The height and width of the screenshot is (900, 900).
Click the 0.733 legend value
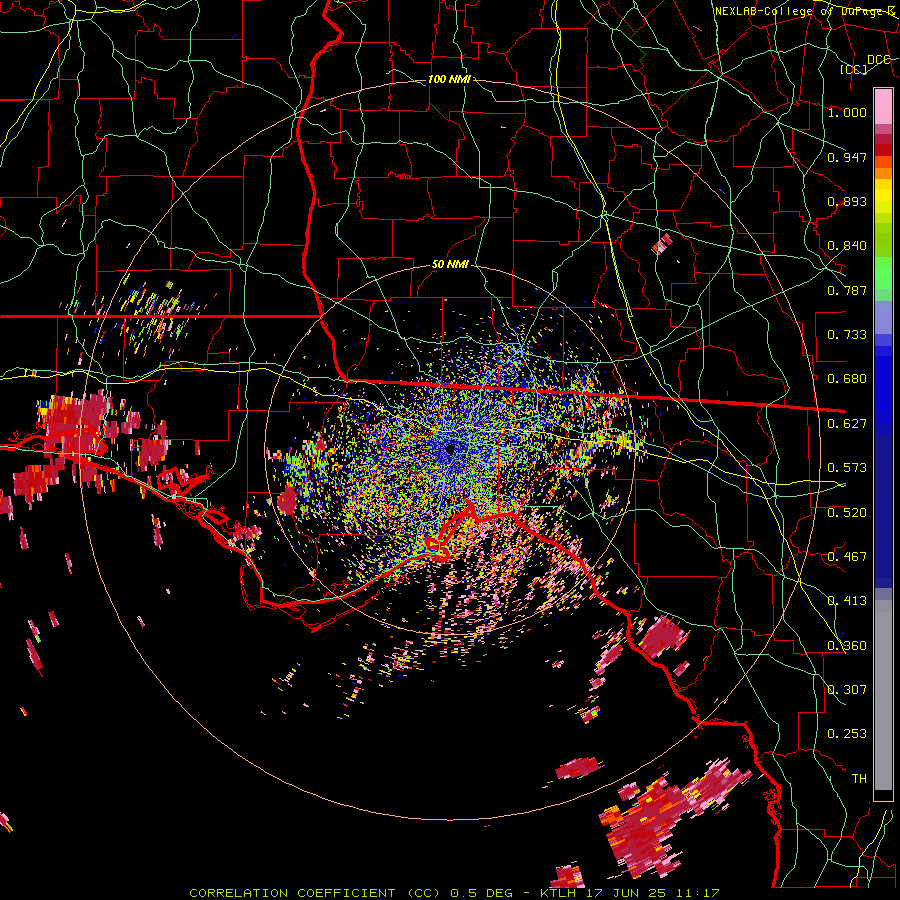point(847,335)
